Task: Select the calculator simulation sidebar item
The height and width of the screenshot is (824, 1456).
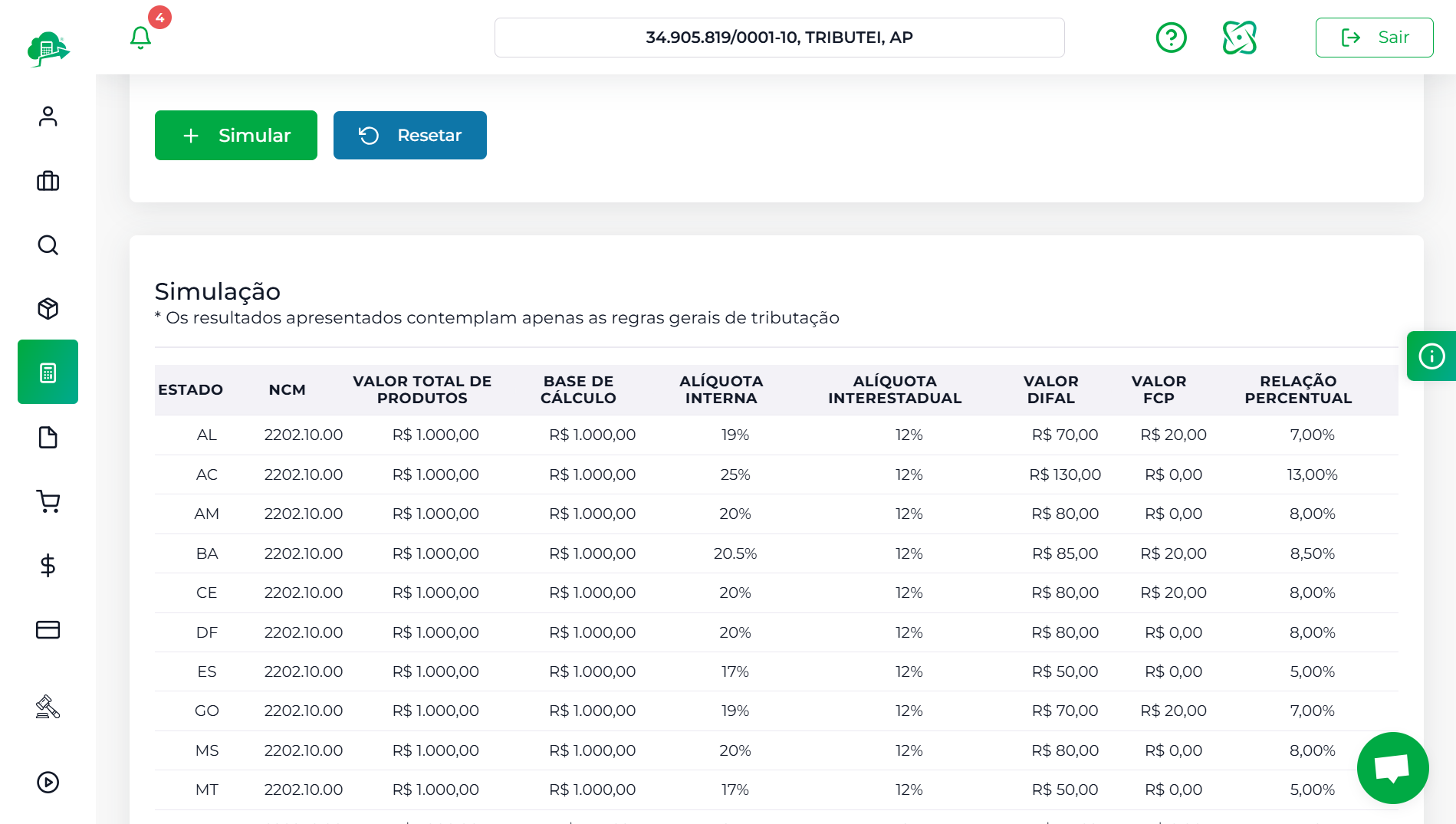Action: [x=48, y=373]
